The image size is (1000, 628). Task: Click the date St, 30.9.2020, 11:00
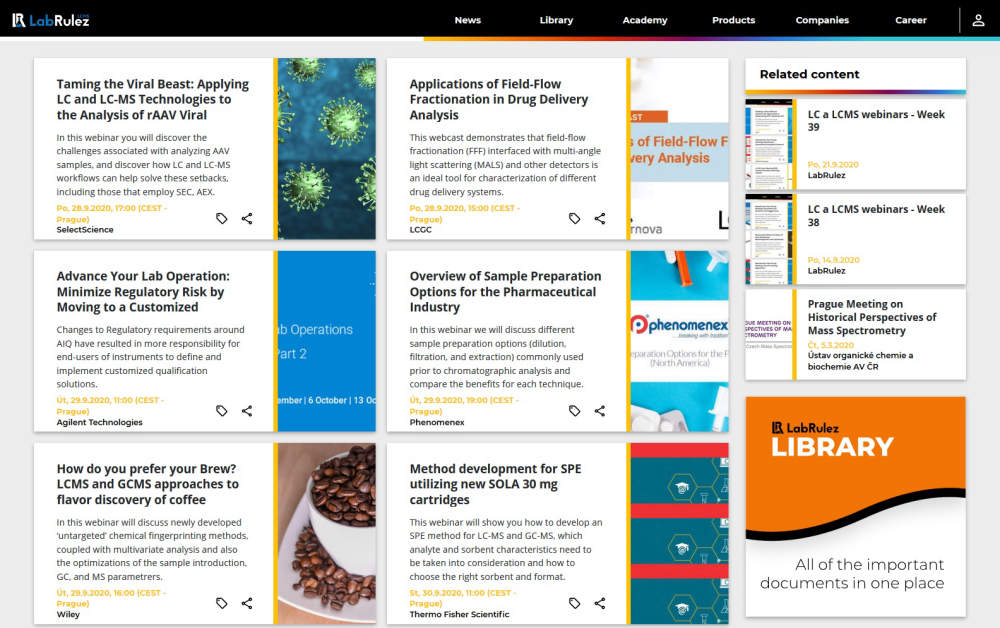464,598
